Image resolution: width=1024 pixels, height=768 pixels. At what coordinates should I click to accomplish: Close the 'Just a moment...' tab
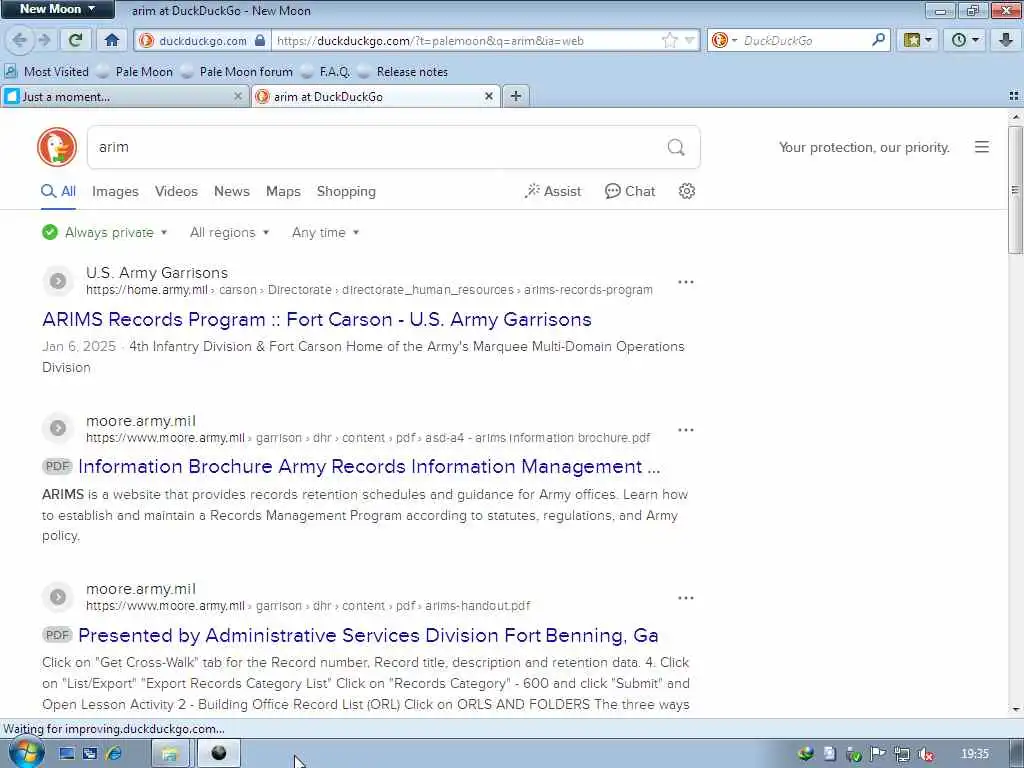[x=238, y=97]
